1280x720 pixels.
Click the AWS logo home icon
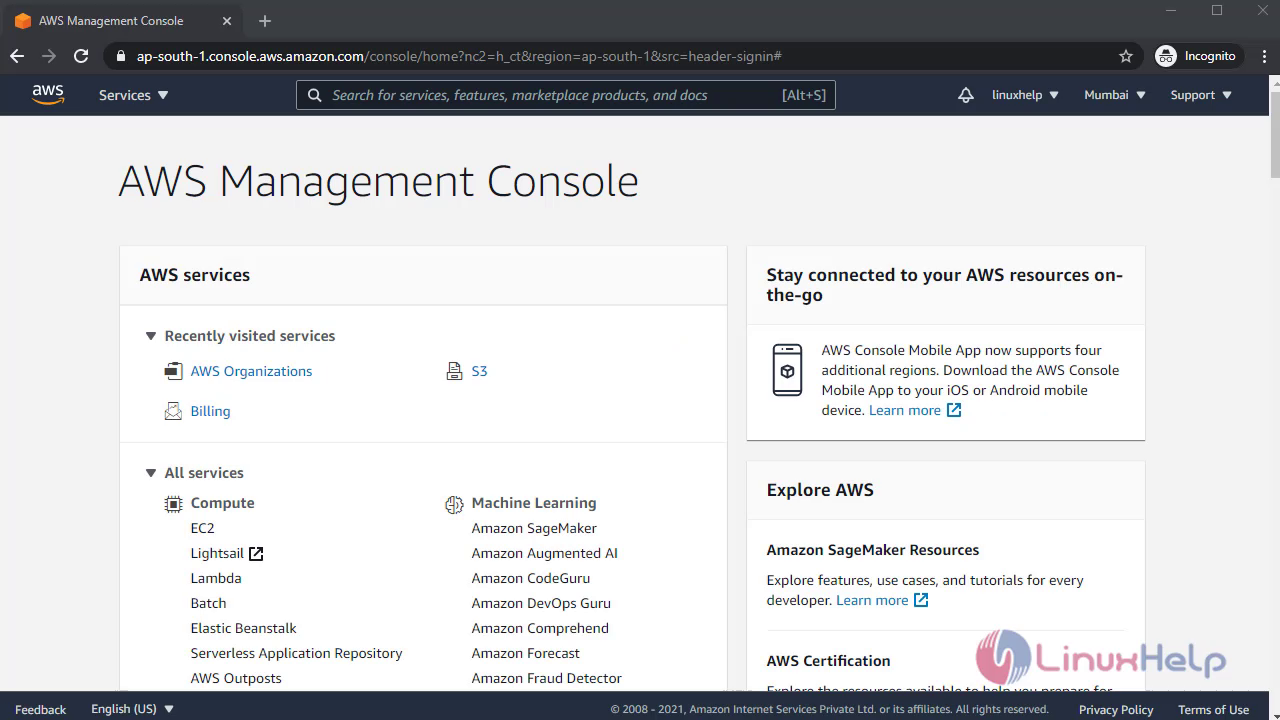pos(48,95)
